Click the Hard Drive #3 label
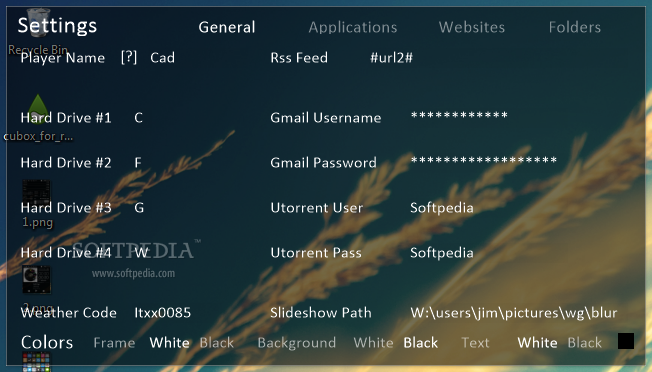The height and width of the screenshot is (372, 652). [66, 207]
